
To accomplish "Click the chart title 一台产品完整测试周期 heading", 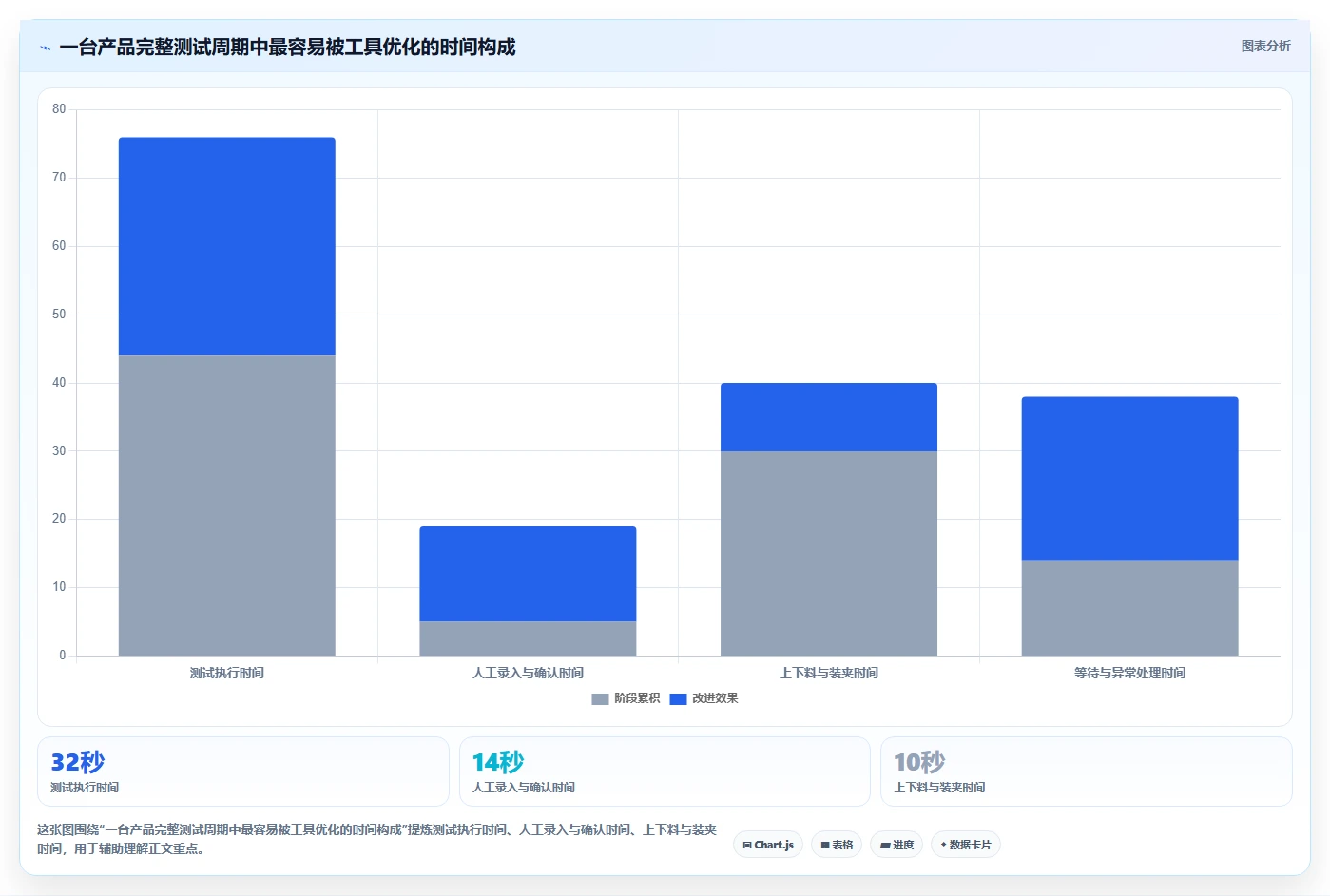I will 287,47.
